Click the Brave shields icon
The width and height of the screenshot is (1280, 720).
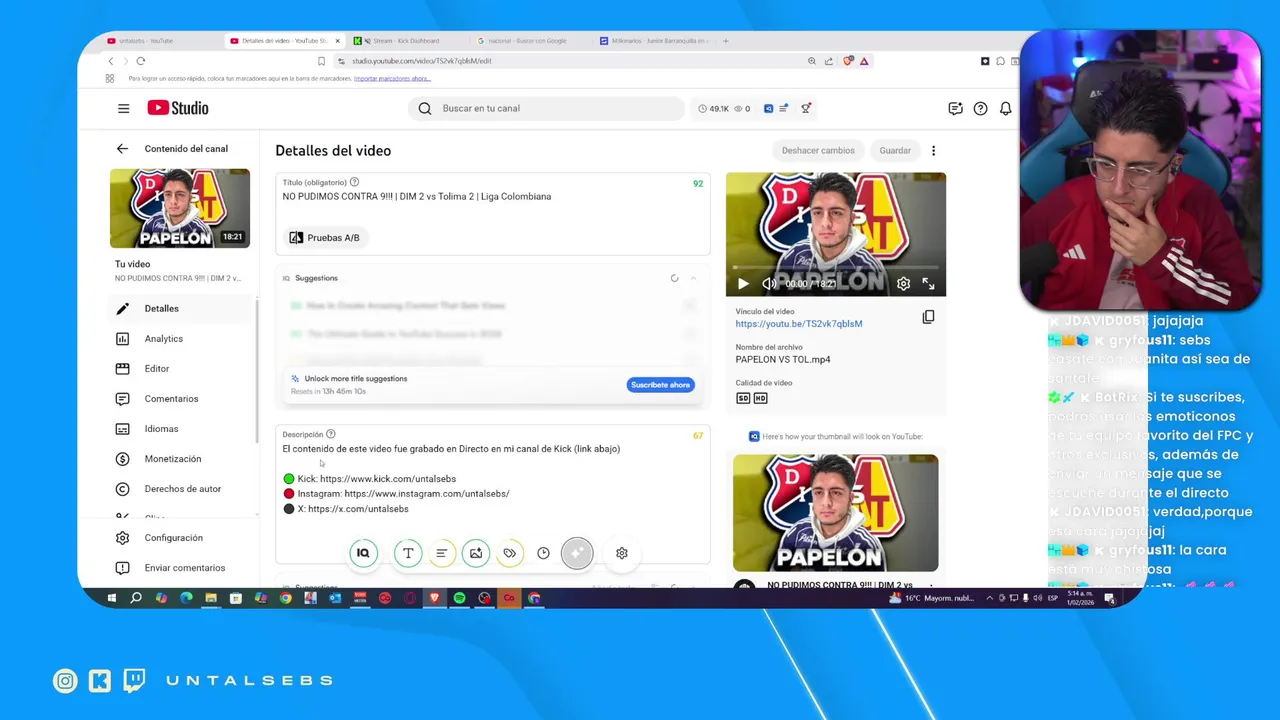point(848,61)
